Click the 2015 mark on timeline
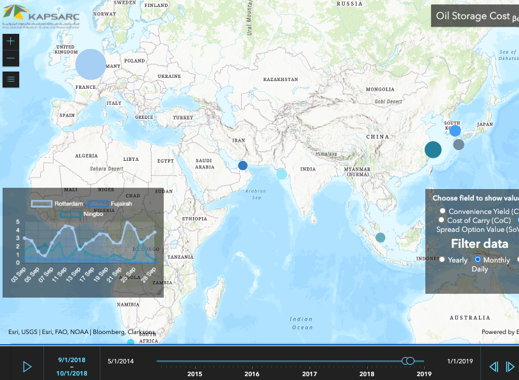519x380 pixels. 195,374
